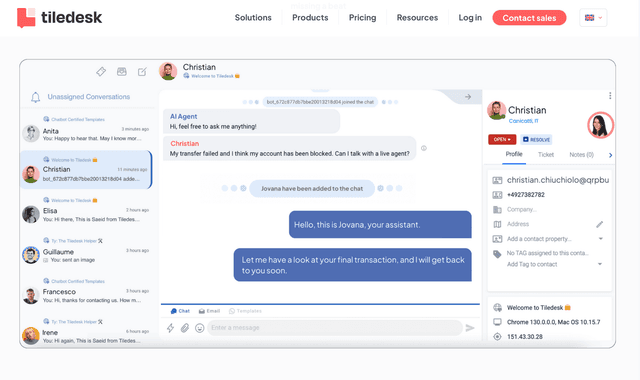640x380 pixels.
Task: Click the Unassigned Conversations bell icon
Action: coord(36,97)
